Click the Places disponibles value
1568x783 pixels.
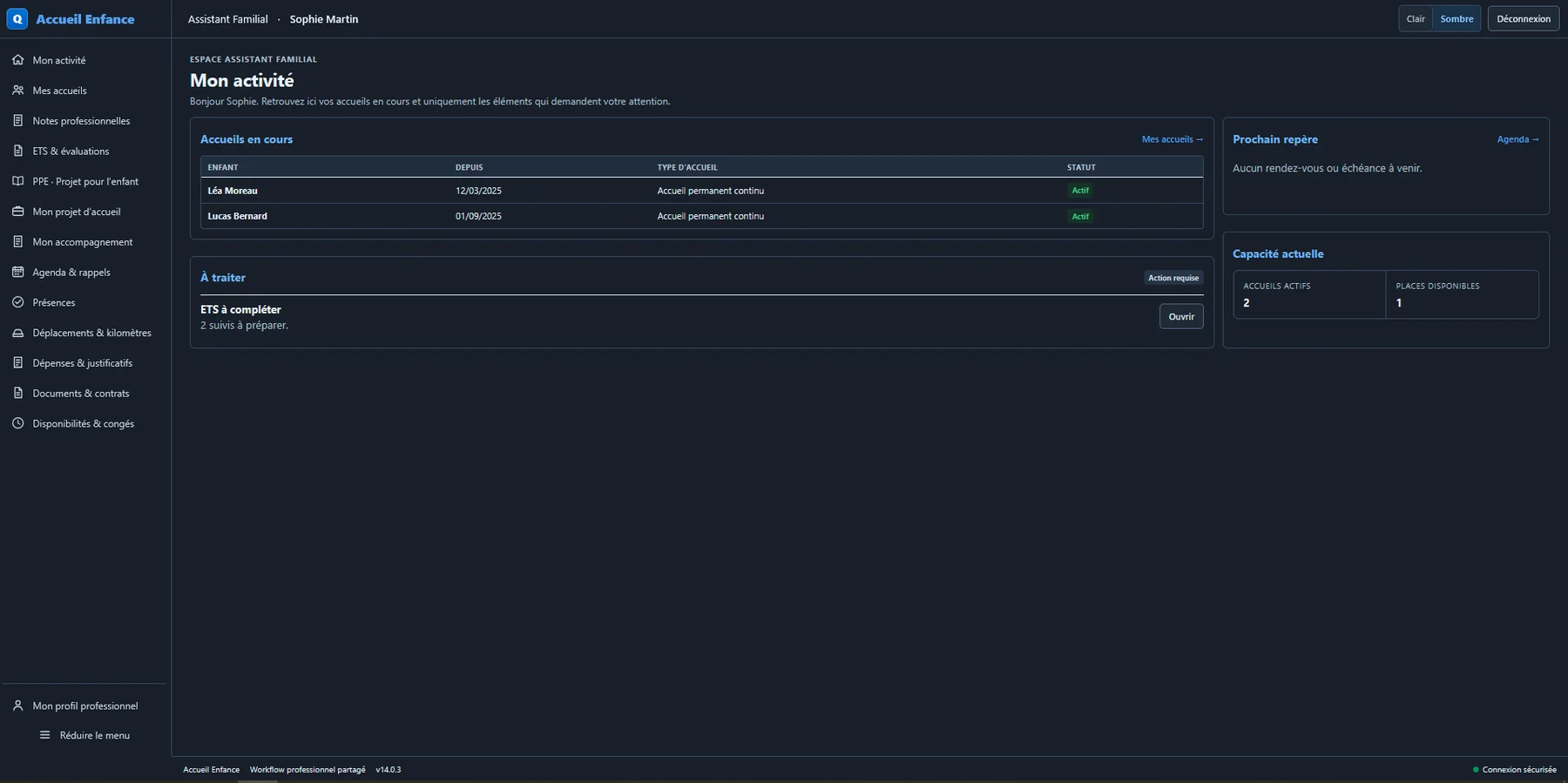[x=1399, y=303]
